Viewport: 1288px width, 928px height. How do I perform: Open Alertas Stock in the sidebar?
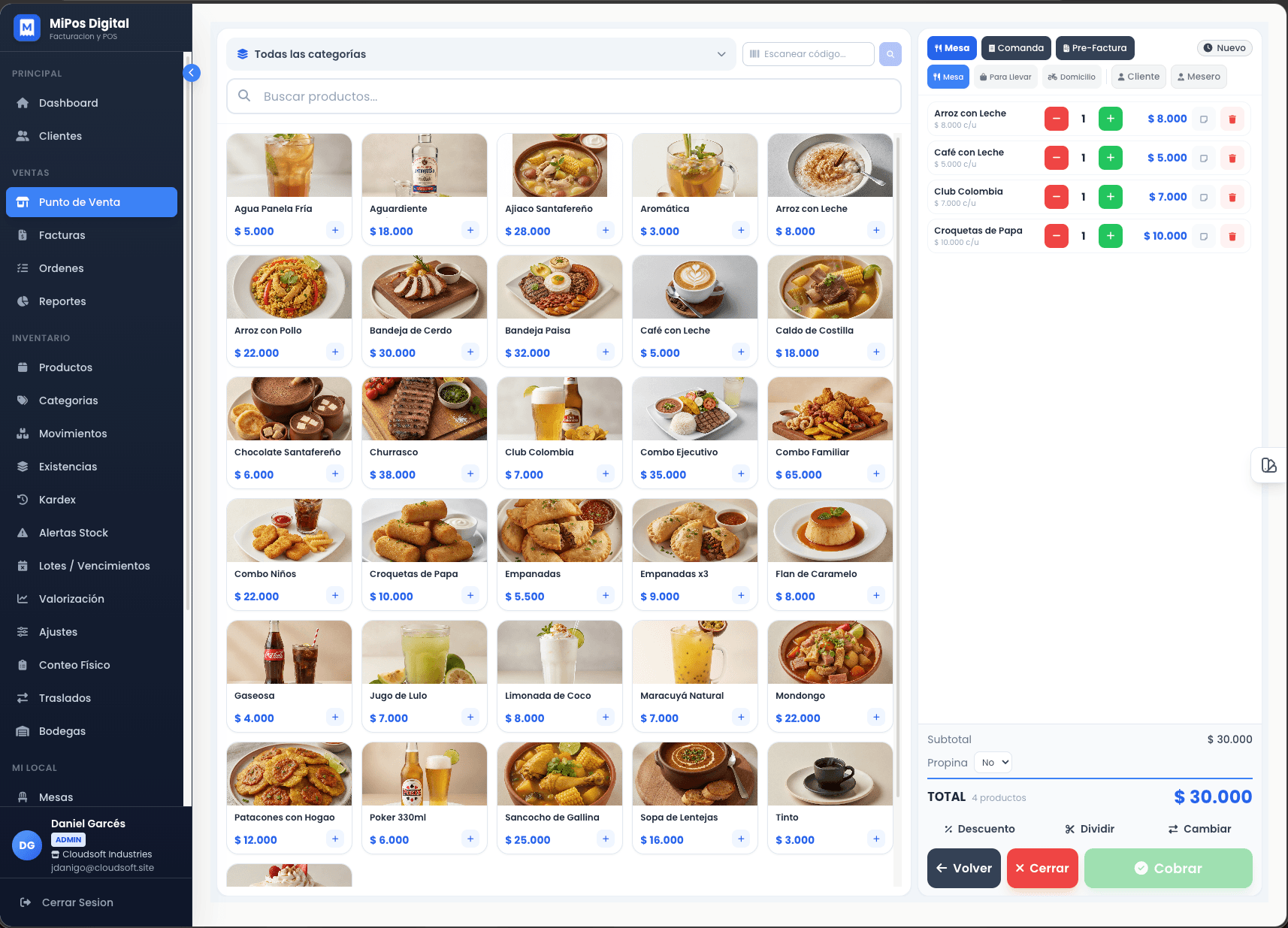[92, 533]
